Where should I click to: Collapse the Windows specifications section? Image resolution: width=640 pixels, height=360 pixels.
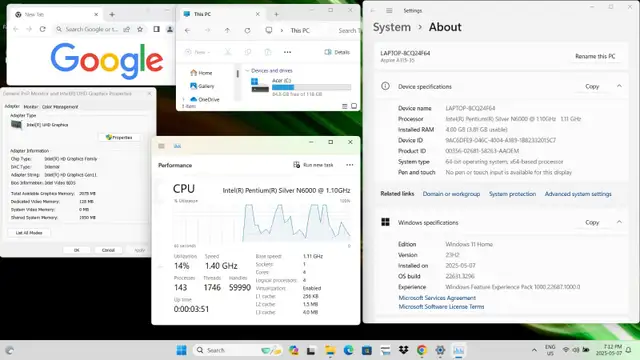pyautogui.click(x=619, y=222)
